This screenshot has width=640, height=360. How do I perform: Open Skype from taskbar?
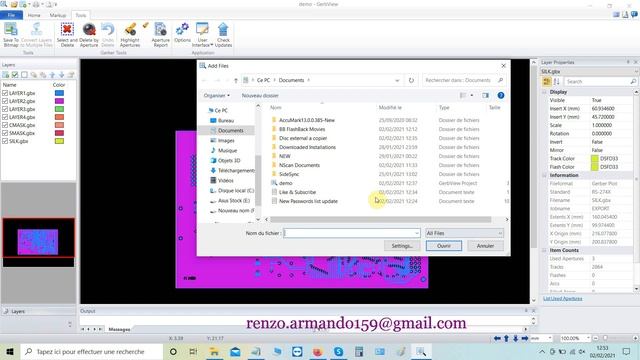pos(338,351)
